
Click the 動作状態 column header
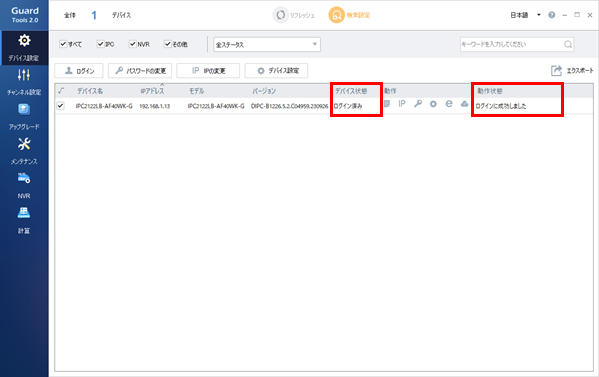[x=490, y=91]
